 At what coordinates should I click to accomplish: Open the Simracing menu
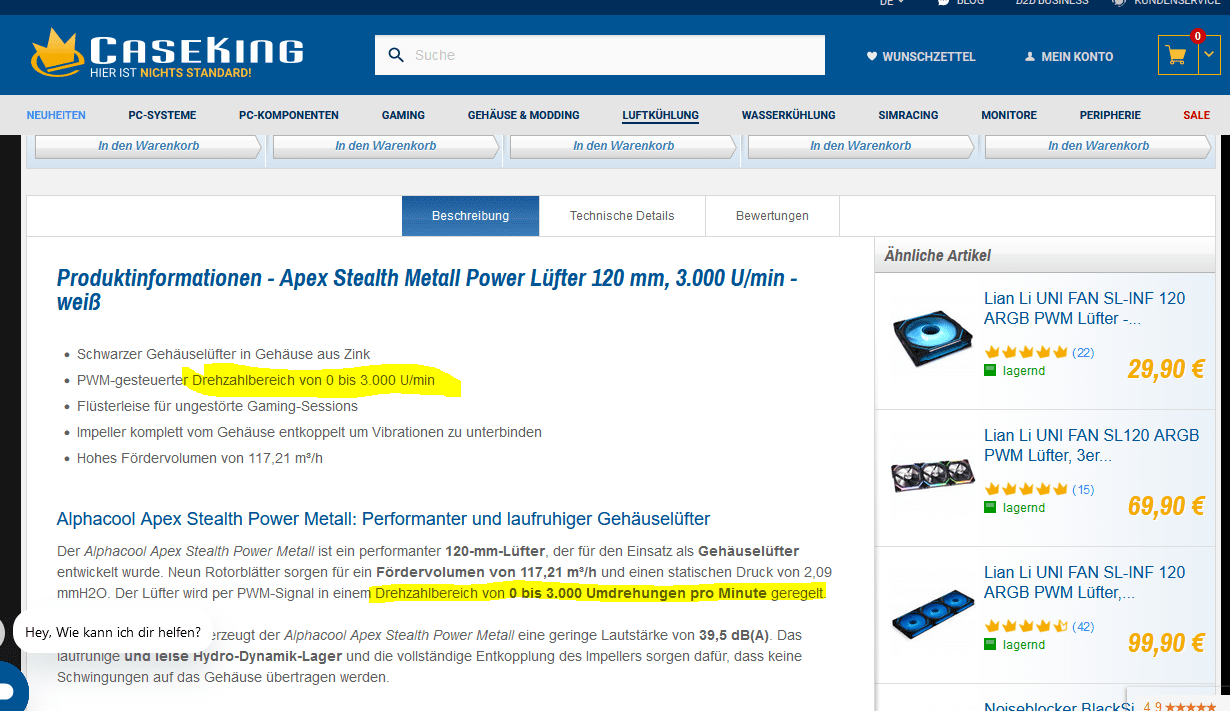[x=908, y=115]
